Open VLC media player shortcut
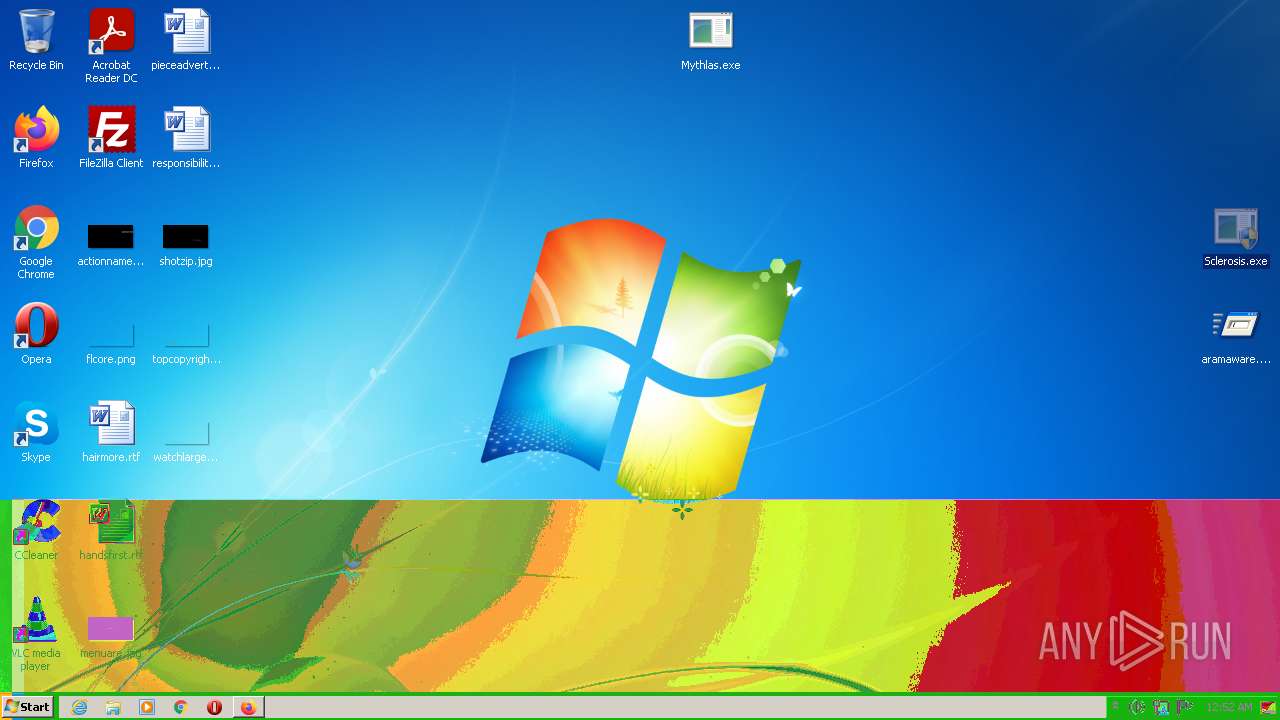This screenshot has height=720, width=1280. (36, 634)
